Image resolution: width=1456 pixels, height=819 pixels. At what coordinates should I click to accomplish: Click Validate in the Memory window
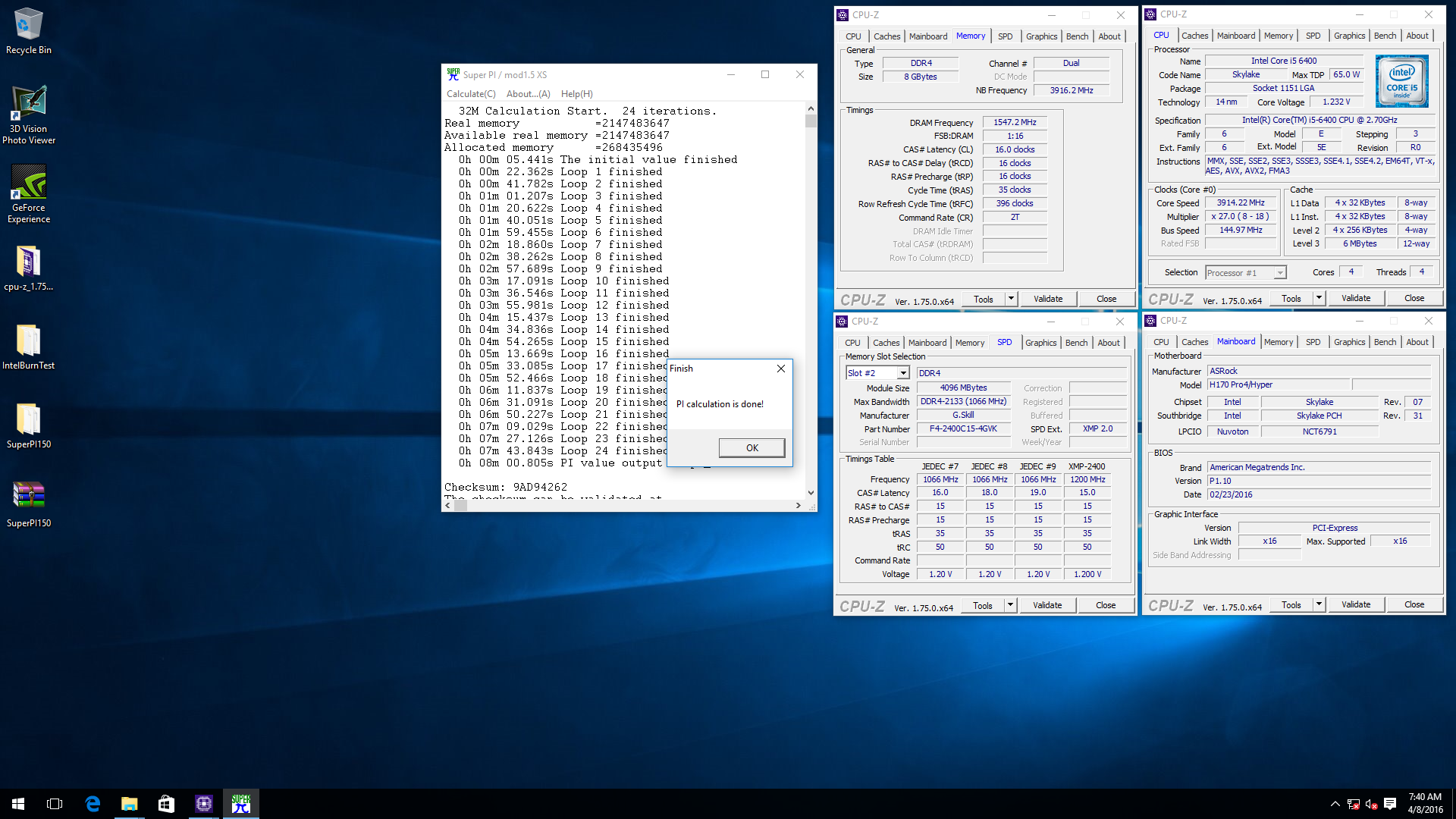1047,299
